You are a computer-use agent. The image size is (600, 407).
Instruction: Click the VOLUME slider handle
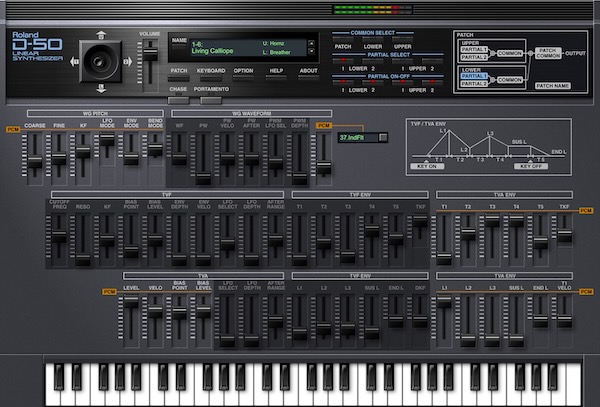tap(150, 54)
